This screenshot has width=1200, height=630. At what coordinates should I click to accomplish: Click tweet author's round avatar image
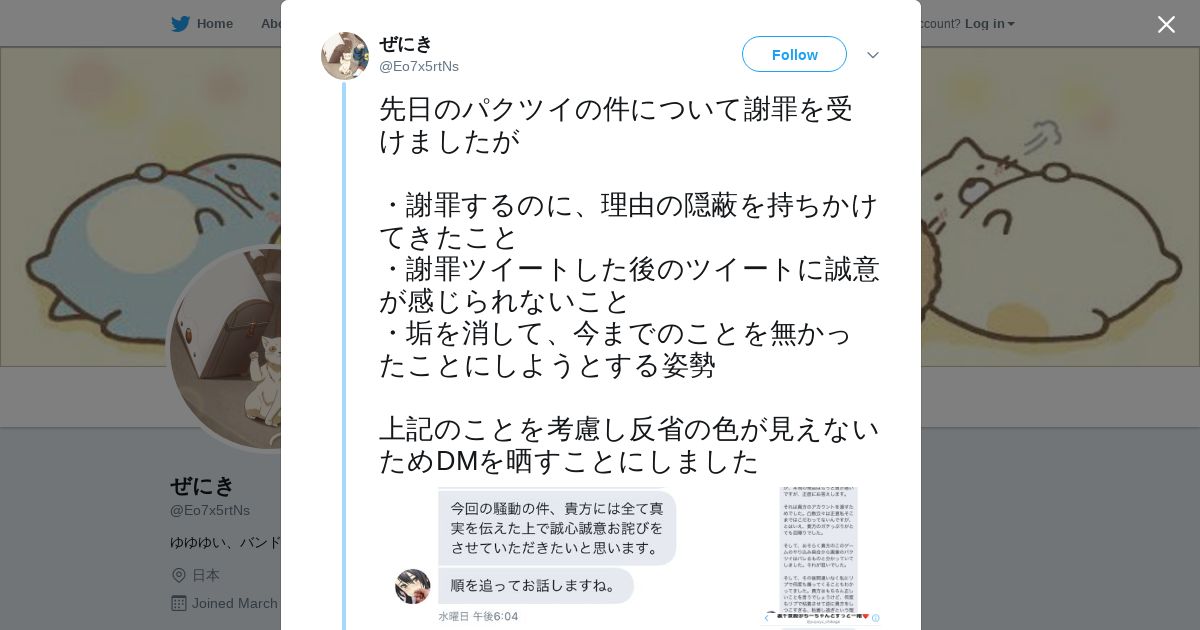[x=345, y=56]
